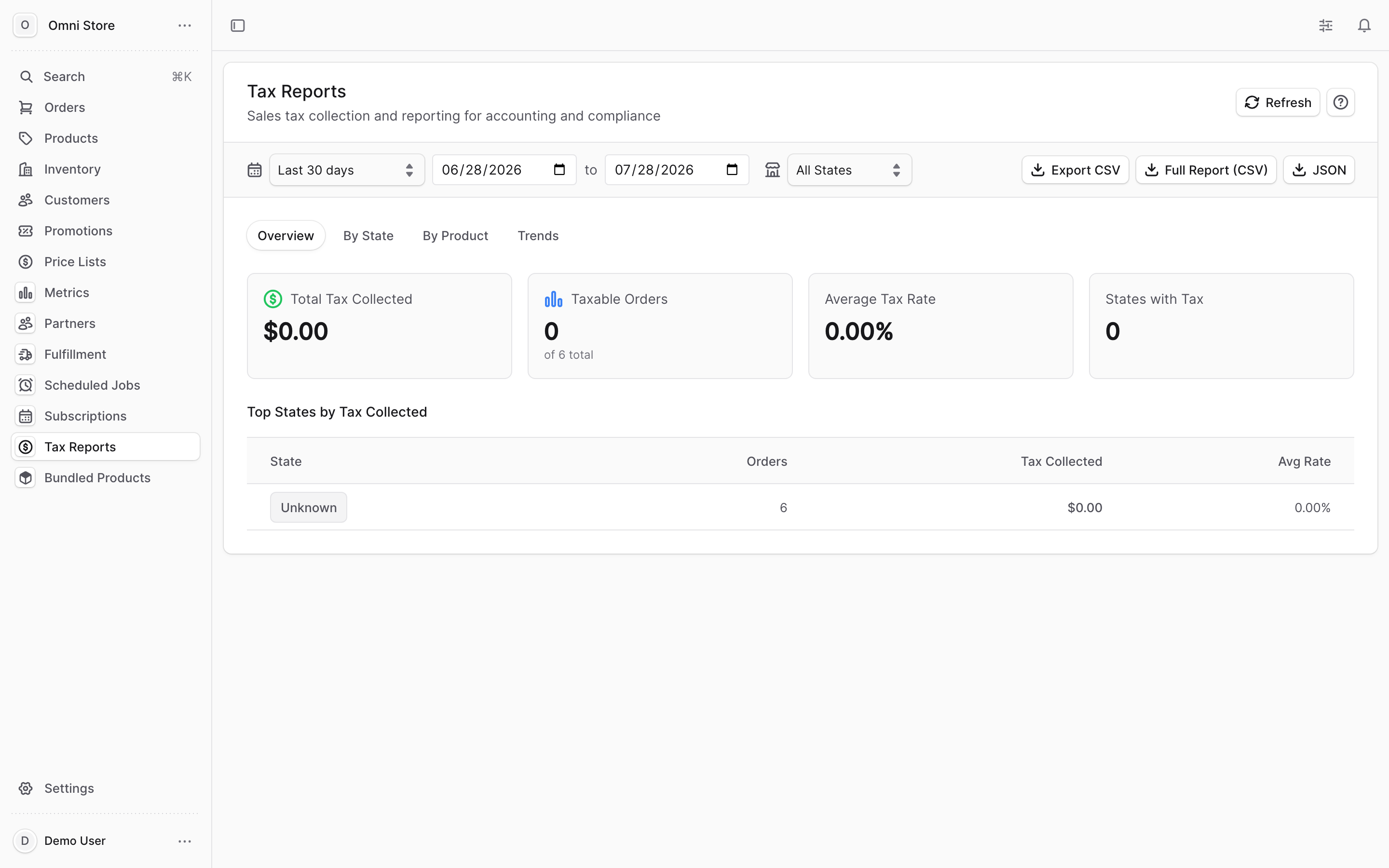Screen dimensions: 1389x868
Task: Download the JSON export
Action: click(x=1319, y=170)
